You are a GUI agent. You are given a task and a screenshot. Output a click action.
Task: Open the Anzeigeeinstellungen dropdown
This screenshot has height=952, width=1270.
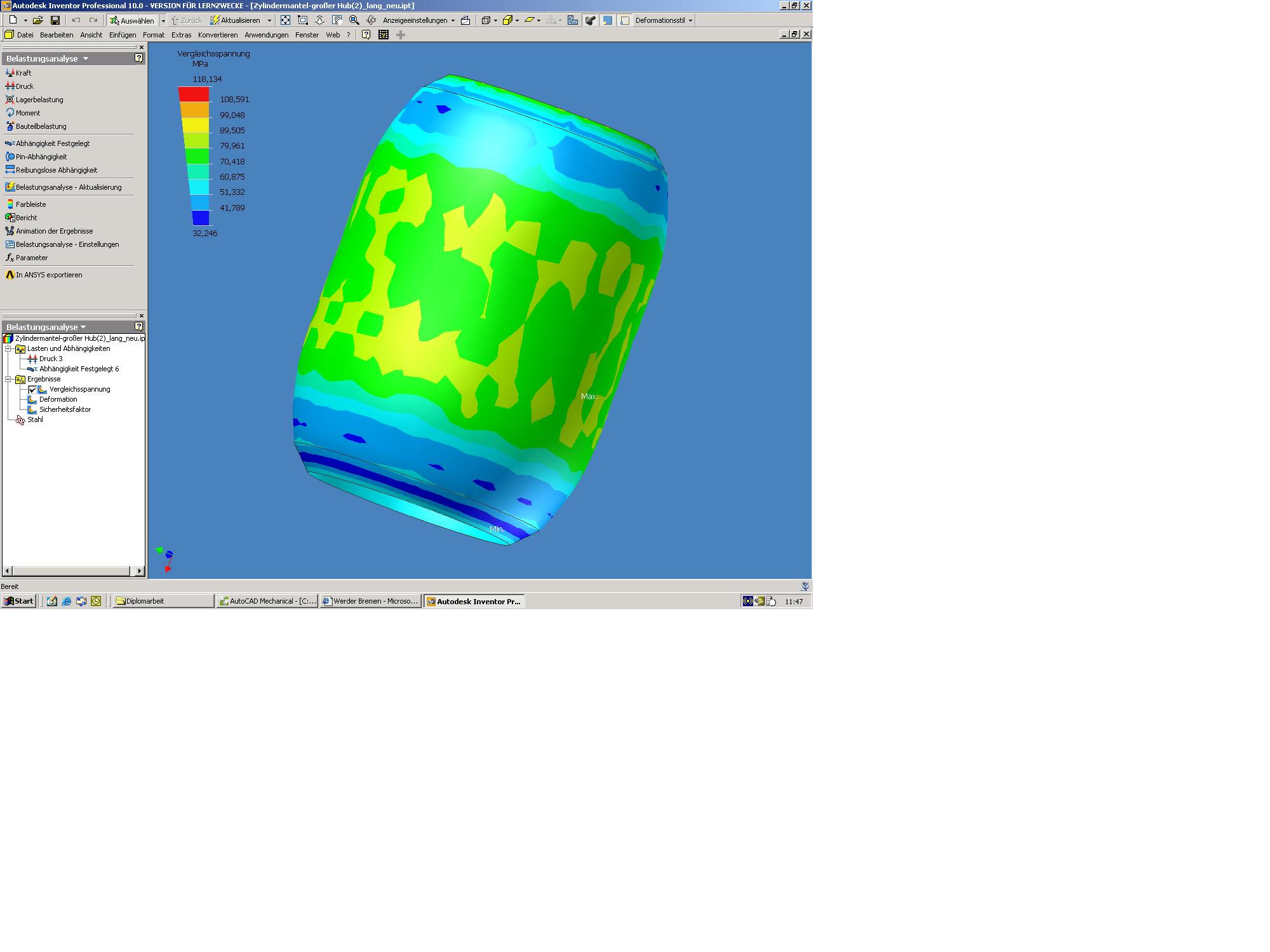tap(419, 20)
